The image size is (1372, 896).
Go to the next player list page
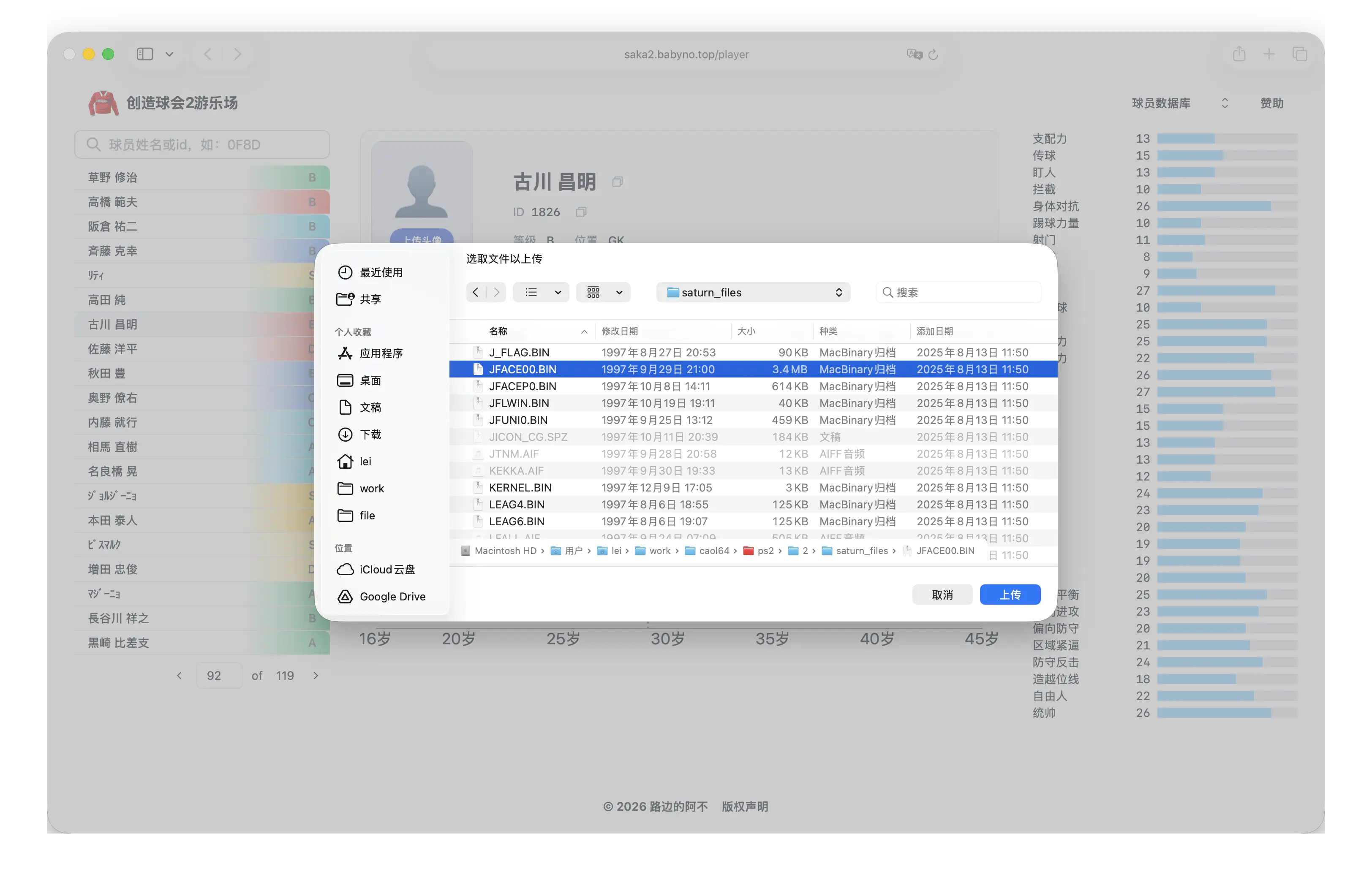(x=316, y=675)
